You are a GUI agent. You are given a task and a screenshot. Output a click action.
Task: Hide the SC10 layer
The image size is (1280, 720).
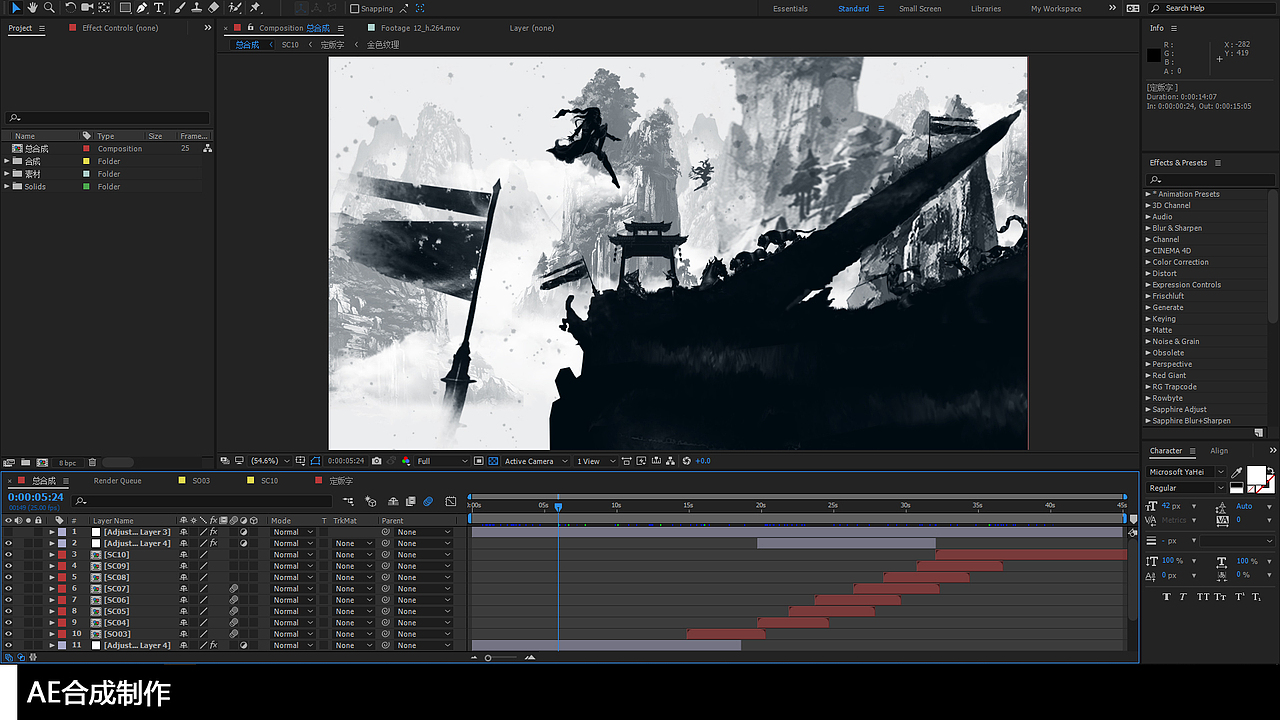pyautogui.click(x=9, y=555)
